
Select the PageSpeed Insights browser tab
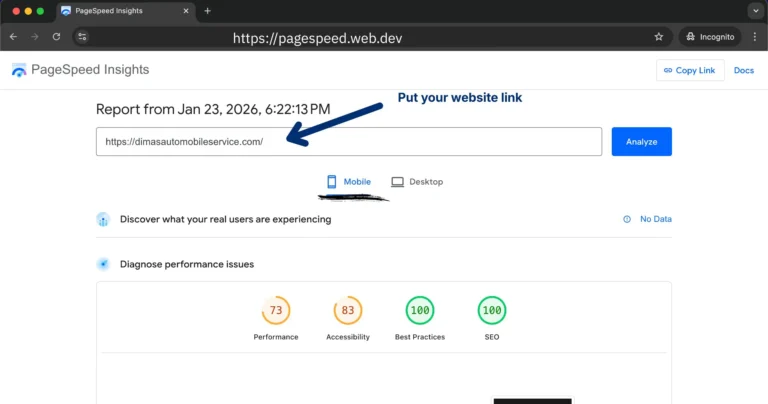coord(126,11)
